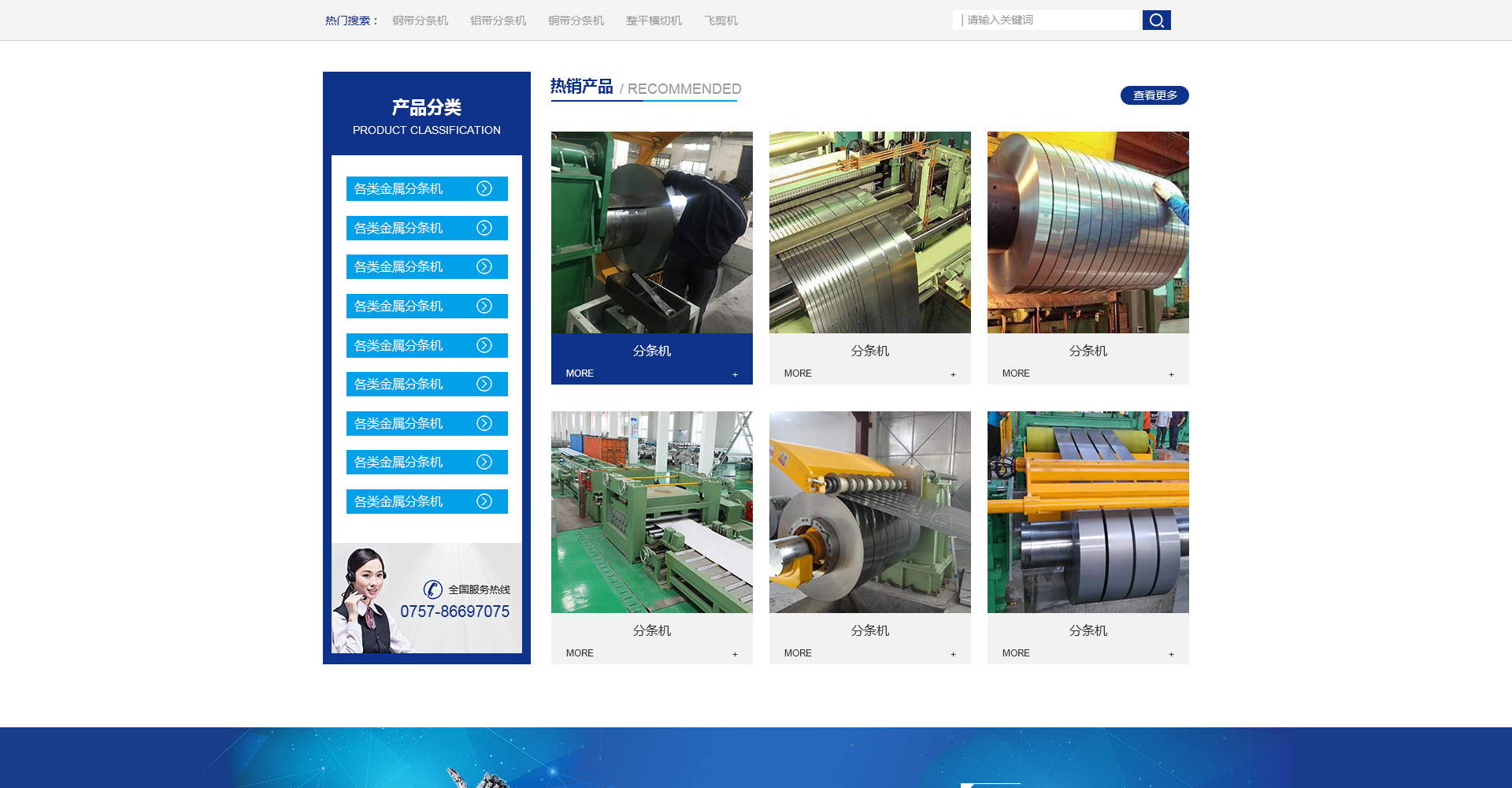The image size is (1512, 788).
Task: Click the 查看更多 button
Action: [1154, 95]
